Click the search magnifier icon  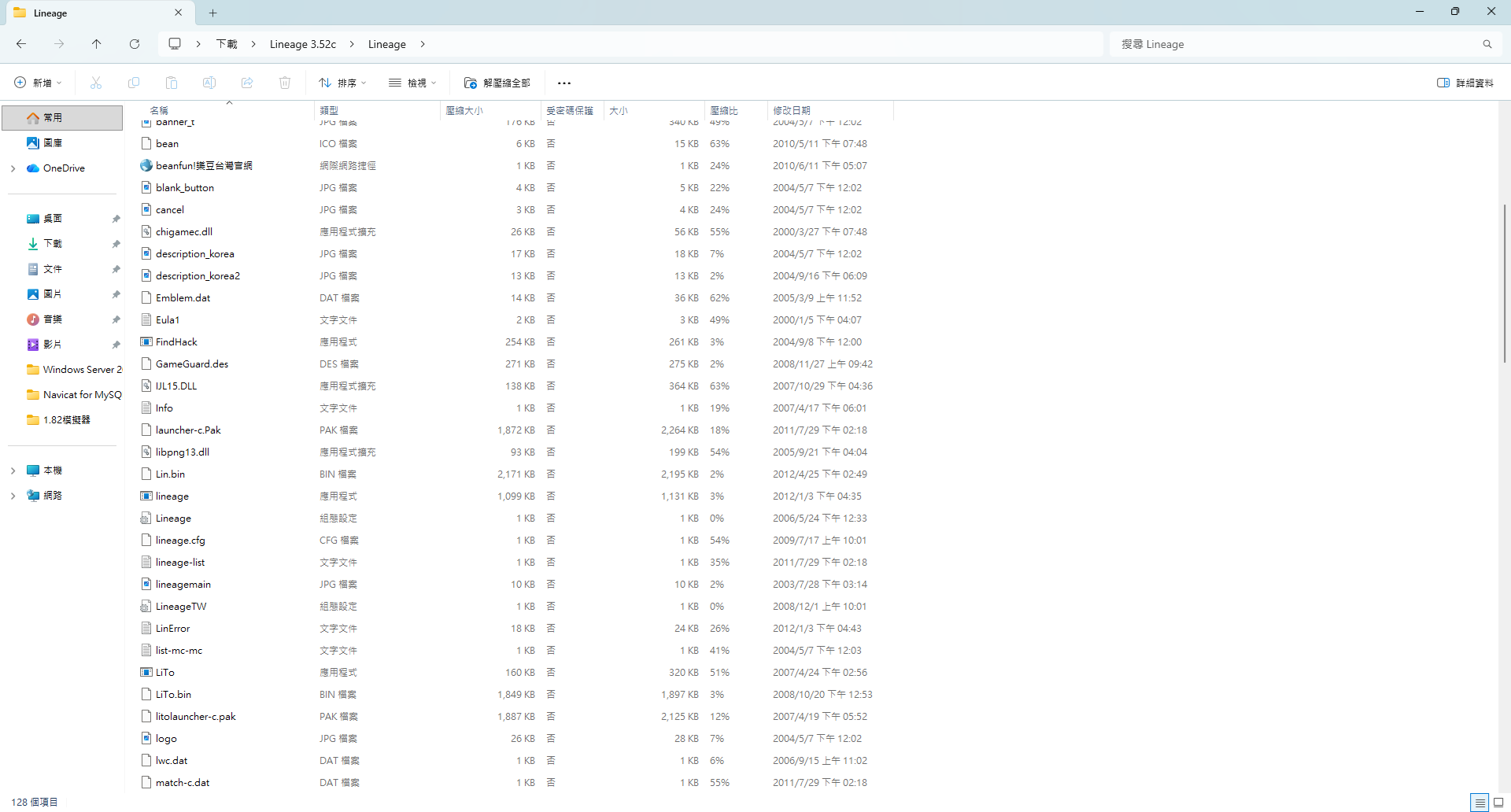tap(1487, 44)
